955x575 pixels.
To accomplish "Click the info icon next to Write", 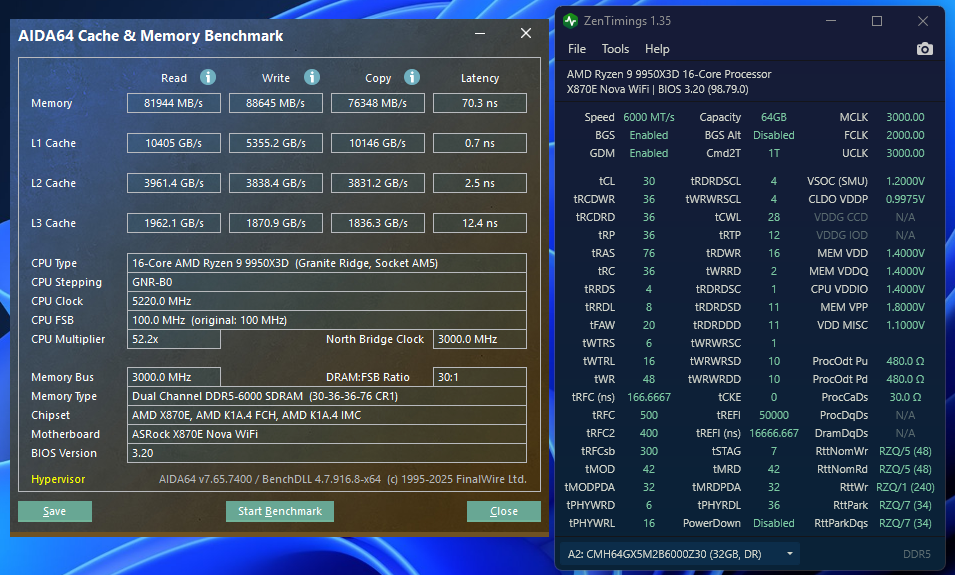I will [x=312, y=77].
